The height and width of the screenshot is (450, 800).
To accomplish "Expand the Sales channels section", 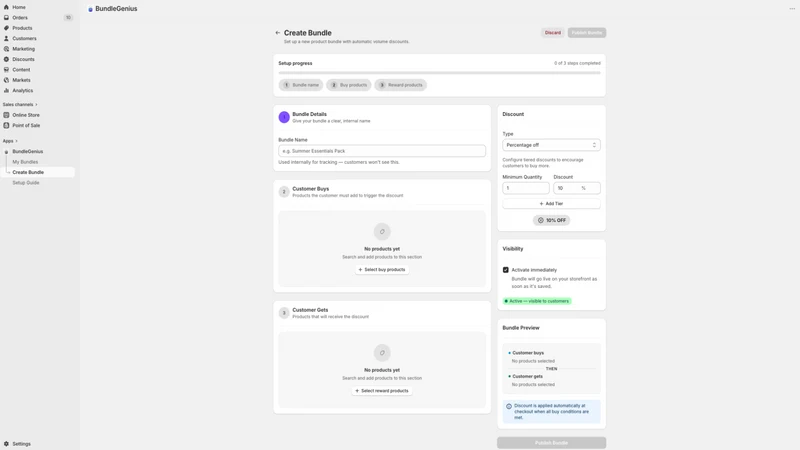I will pos(20,105).
